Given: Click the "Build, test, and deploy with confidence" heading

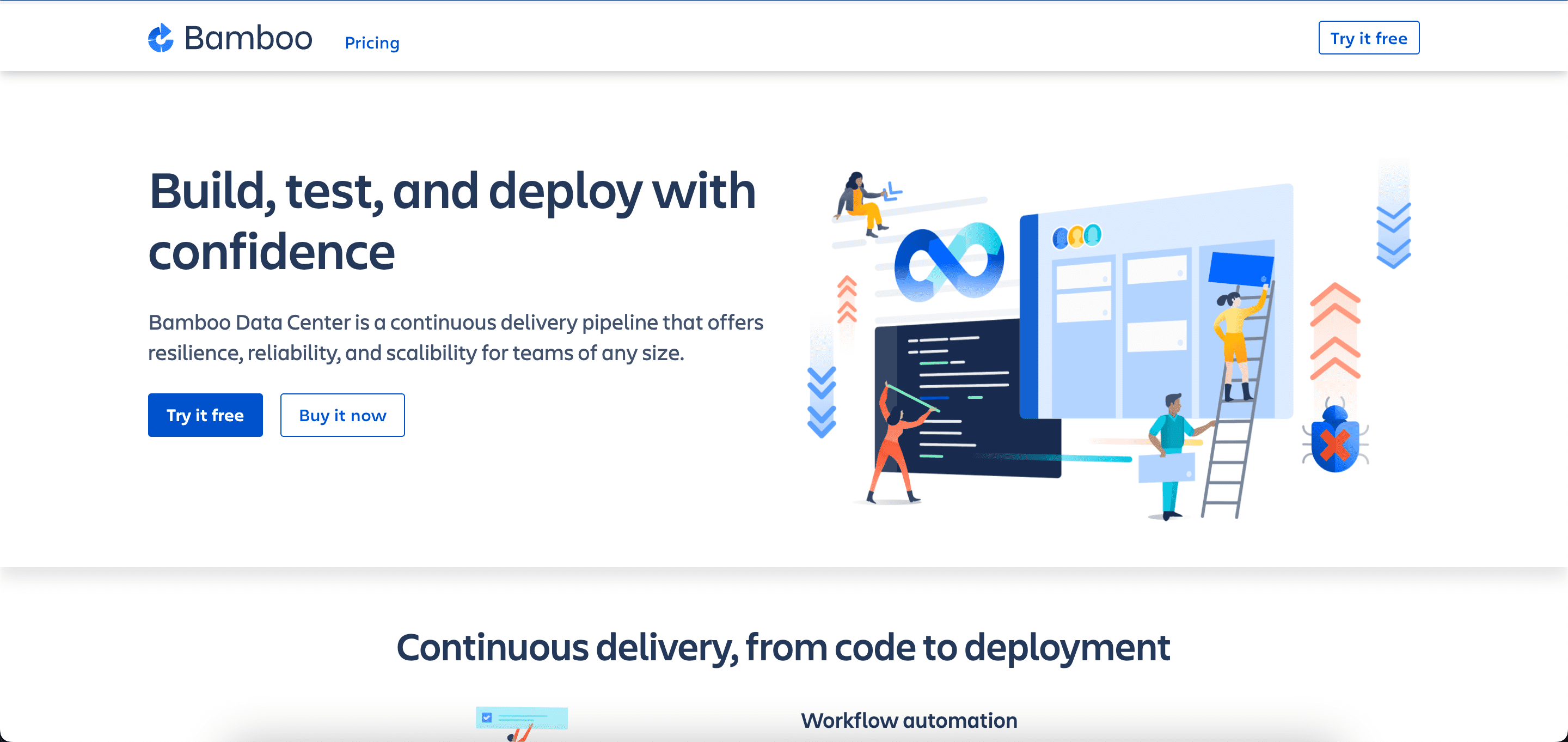Looking at the screenshot, I should pyautogui.click(x=452, y=221).
